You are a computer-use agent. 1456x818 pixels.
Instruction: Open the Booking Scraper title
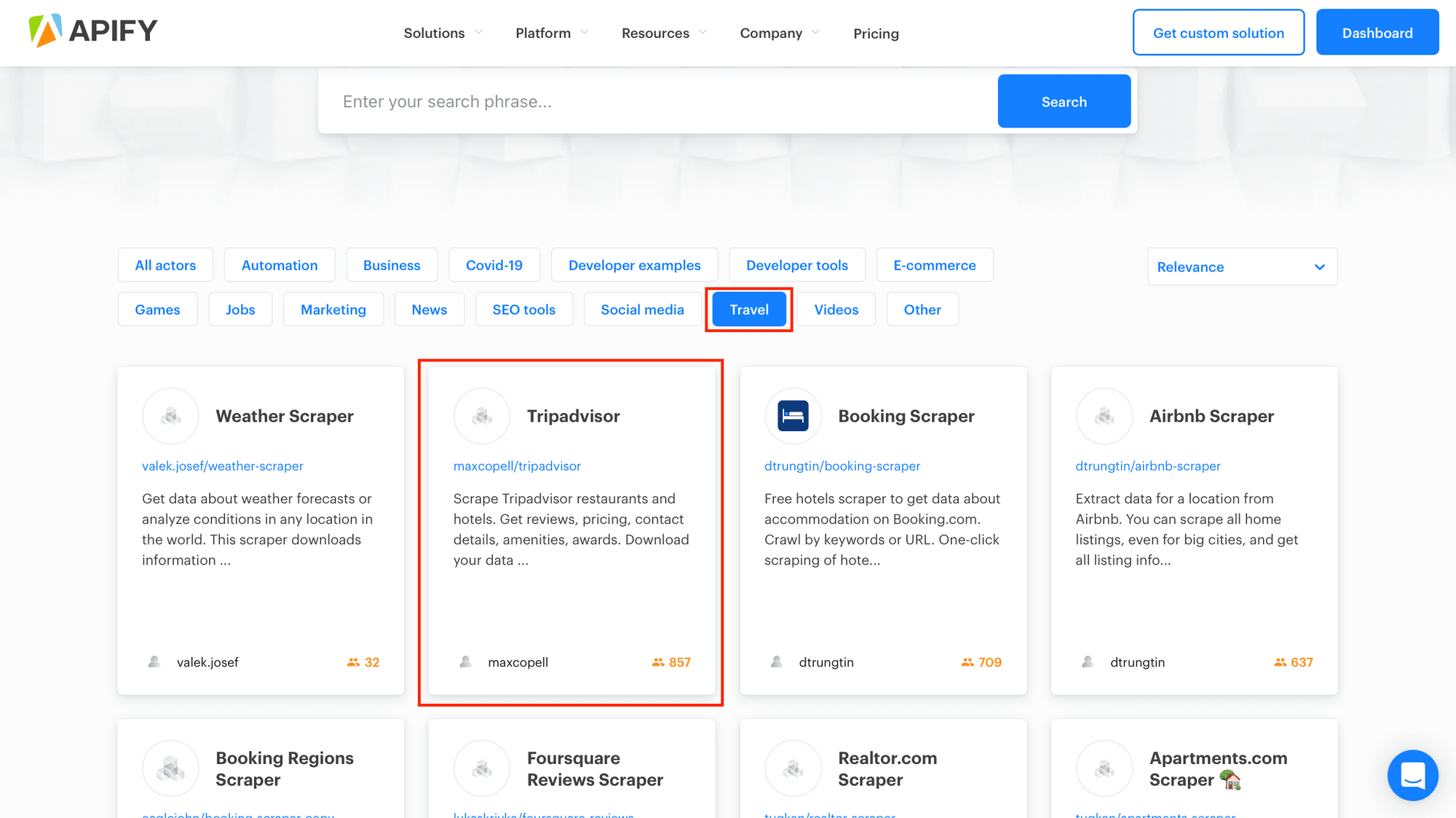tap(906, 416)
